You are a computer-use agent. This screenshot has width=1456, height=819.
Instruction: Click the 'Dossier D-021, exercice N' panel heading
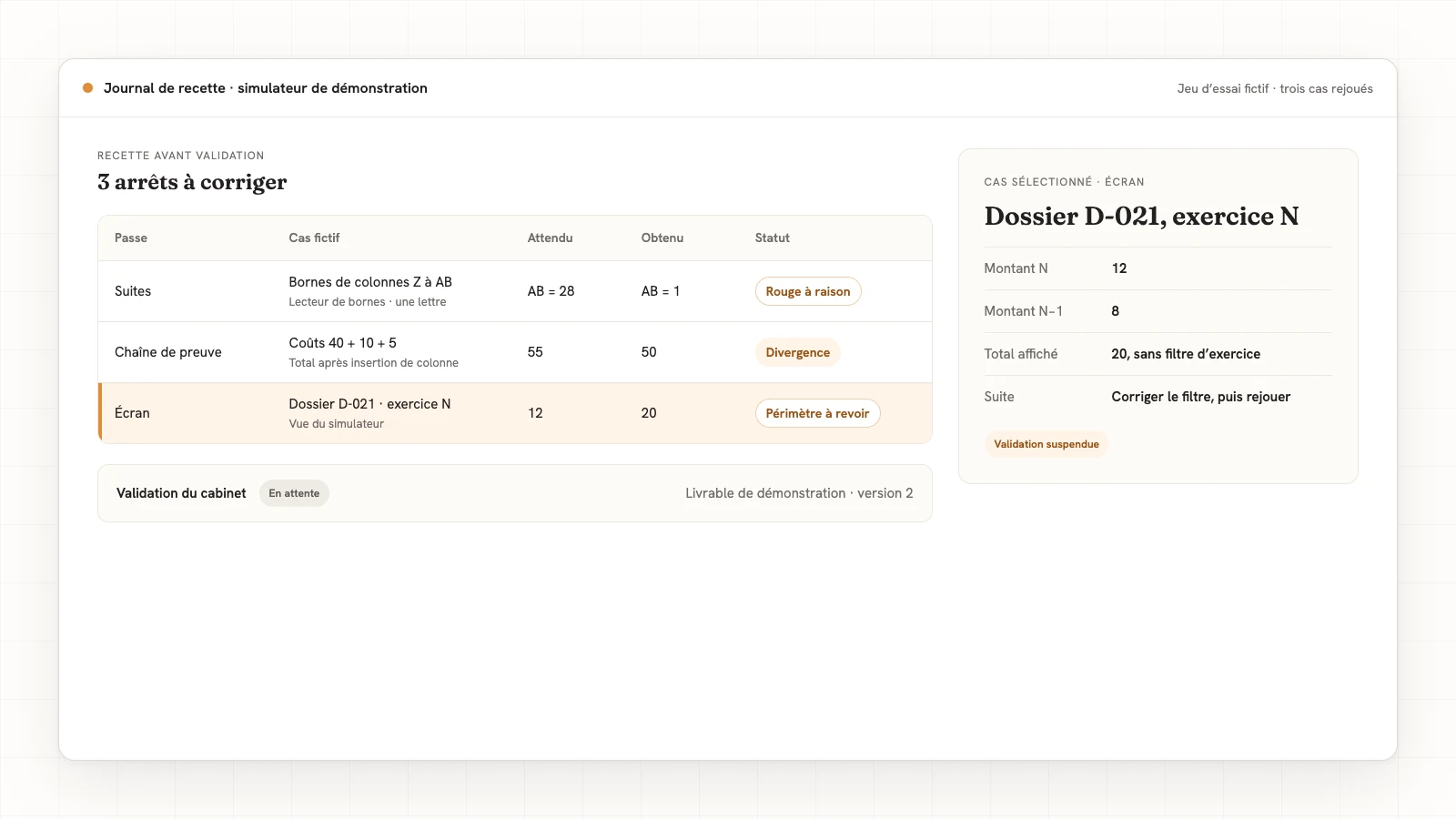1141,216
